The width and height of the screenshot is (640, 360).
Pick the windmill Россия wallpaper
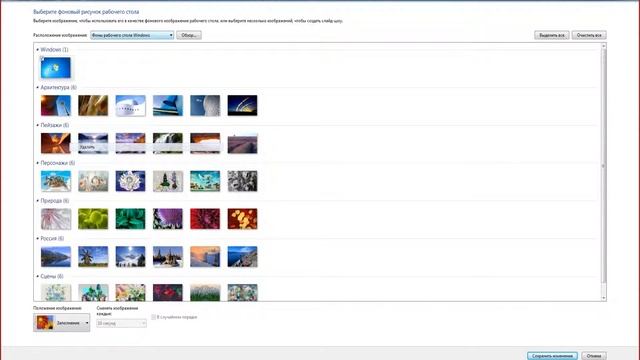[x=93, y=256]
